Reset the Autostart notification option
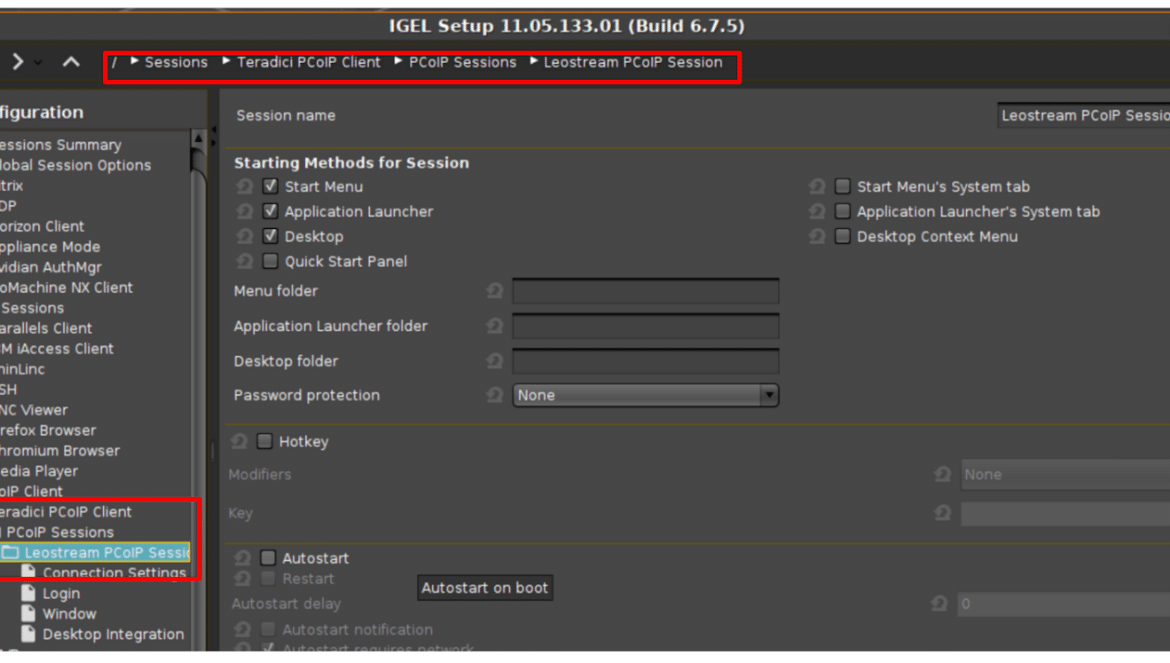Screen dimensions: 1170x663 (x=243, y=630)
